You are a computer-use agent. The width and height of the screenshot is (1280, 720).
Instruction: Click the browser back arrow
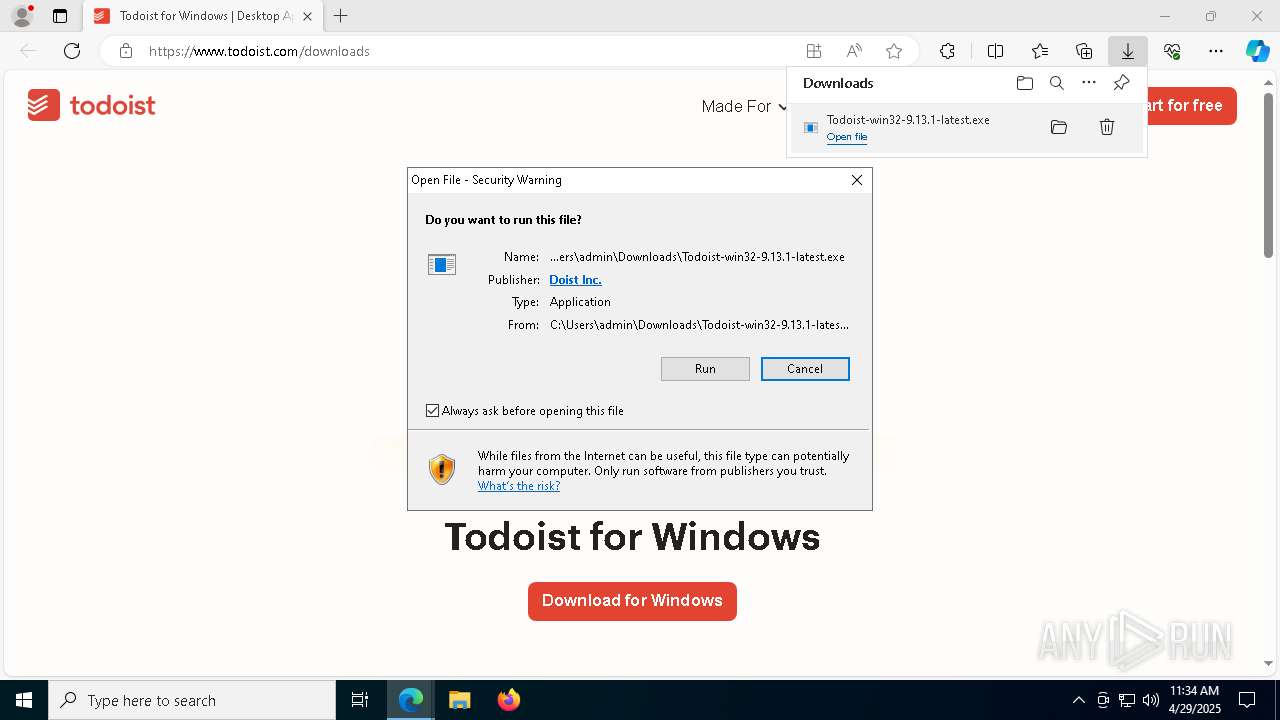click(x=28, y=51)
